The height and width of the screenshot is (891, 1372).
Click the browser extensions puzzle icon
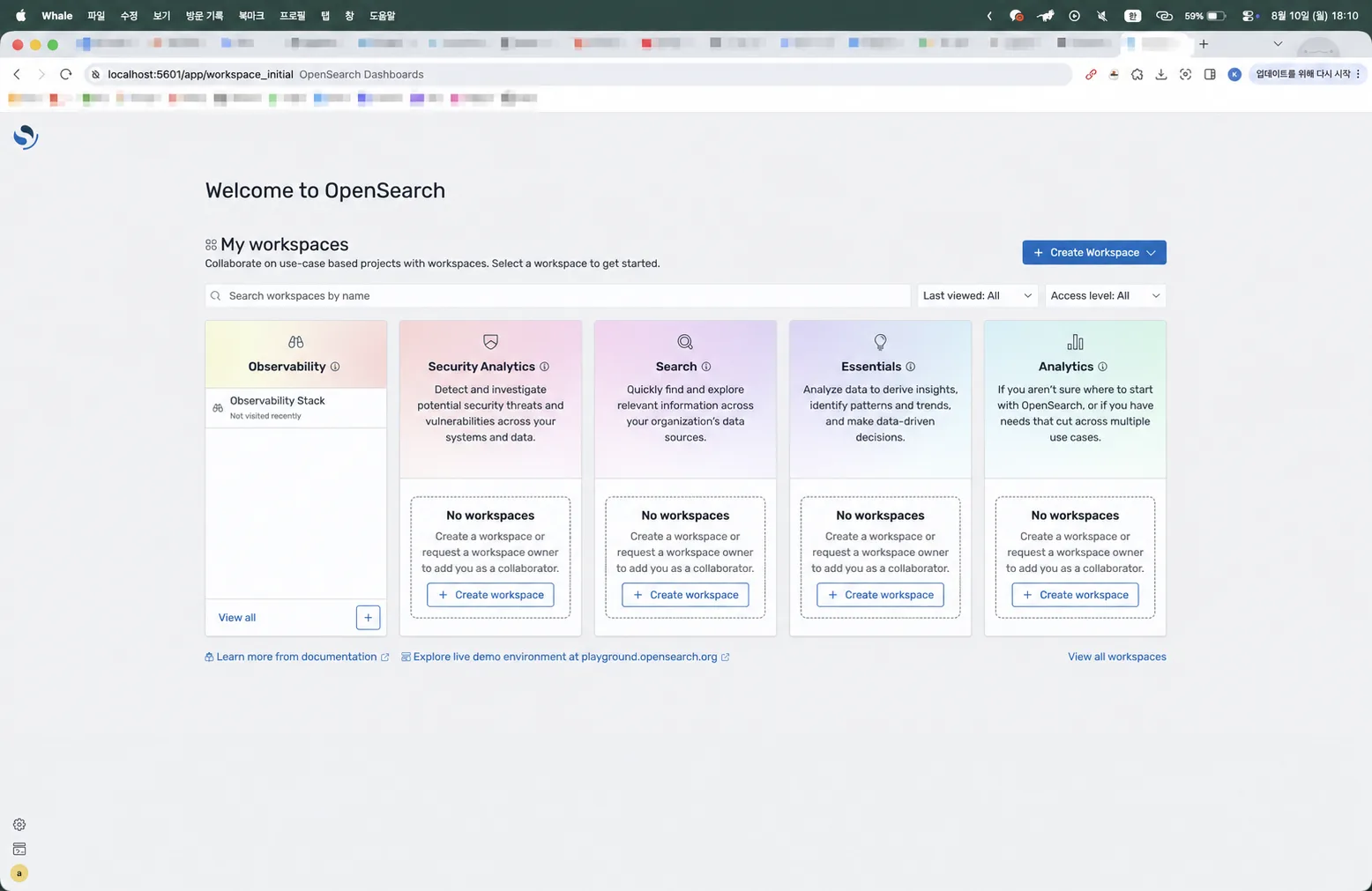click(1137, 74)
